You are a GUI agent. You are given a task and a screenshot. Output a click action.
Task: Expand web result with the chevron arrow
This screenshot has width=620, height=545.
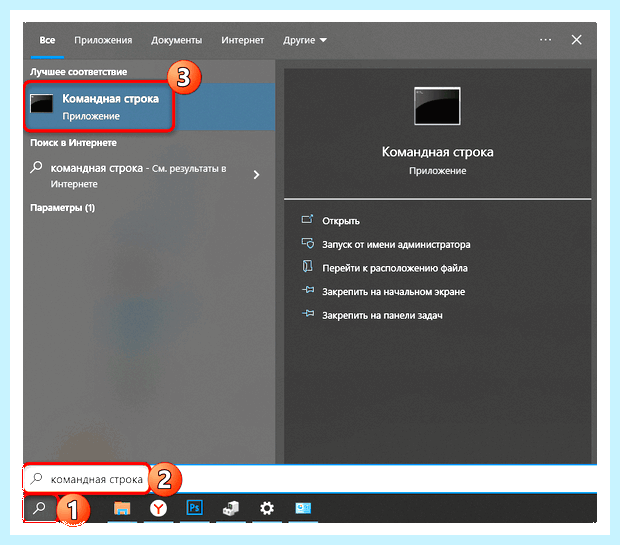pyautogui.click(x=256, y=174)
